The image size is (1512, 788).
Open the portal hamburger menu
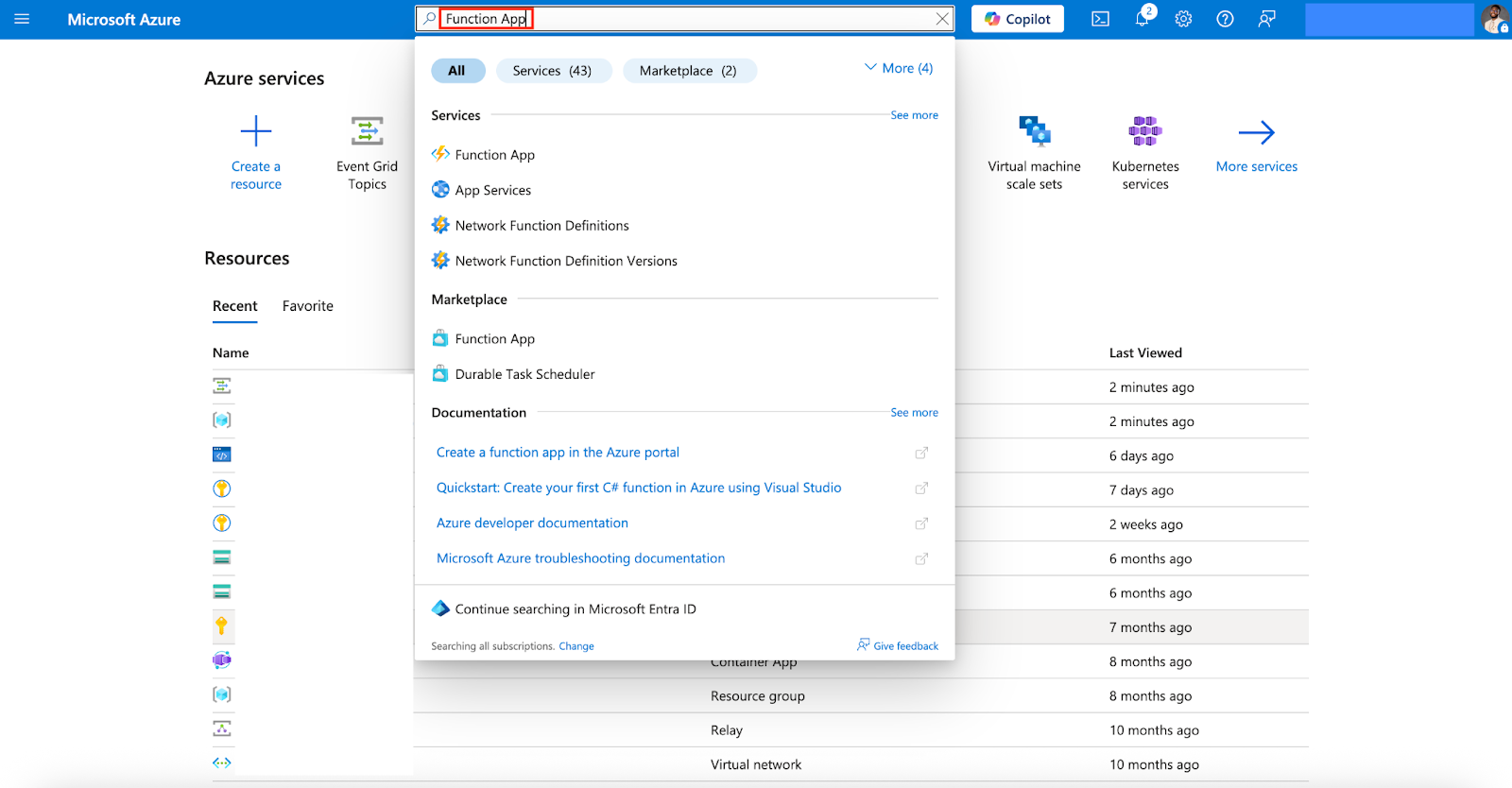pyautogui.click(x=22, y=19)
